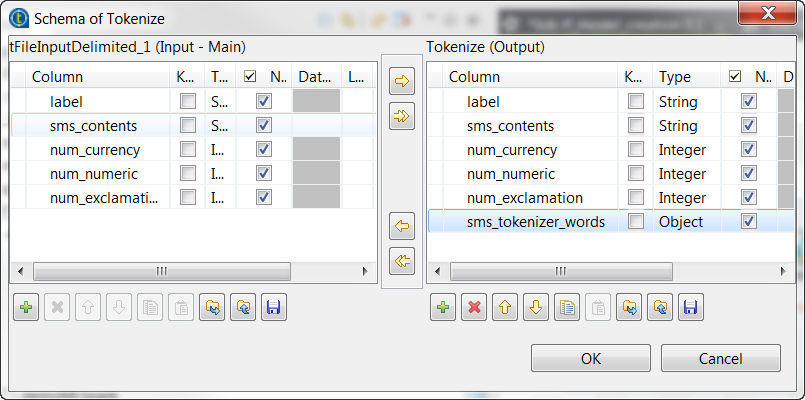805x400 pixels.
Task: Select input row sms_contents
Action: (x=193, y=126)
